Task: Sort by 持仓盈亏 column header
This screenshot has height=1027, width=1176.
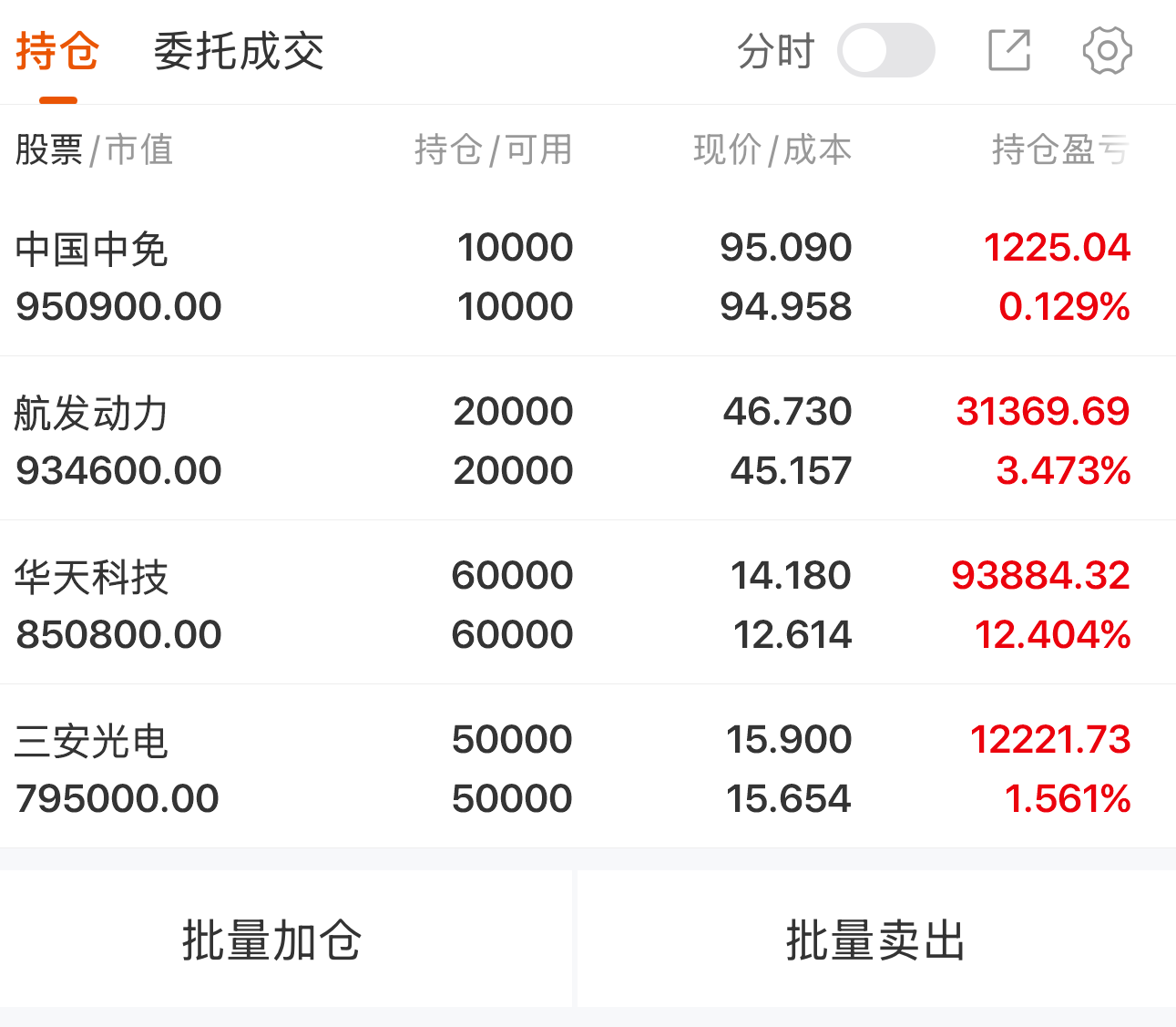Action: (1061, 149)
